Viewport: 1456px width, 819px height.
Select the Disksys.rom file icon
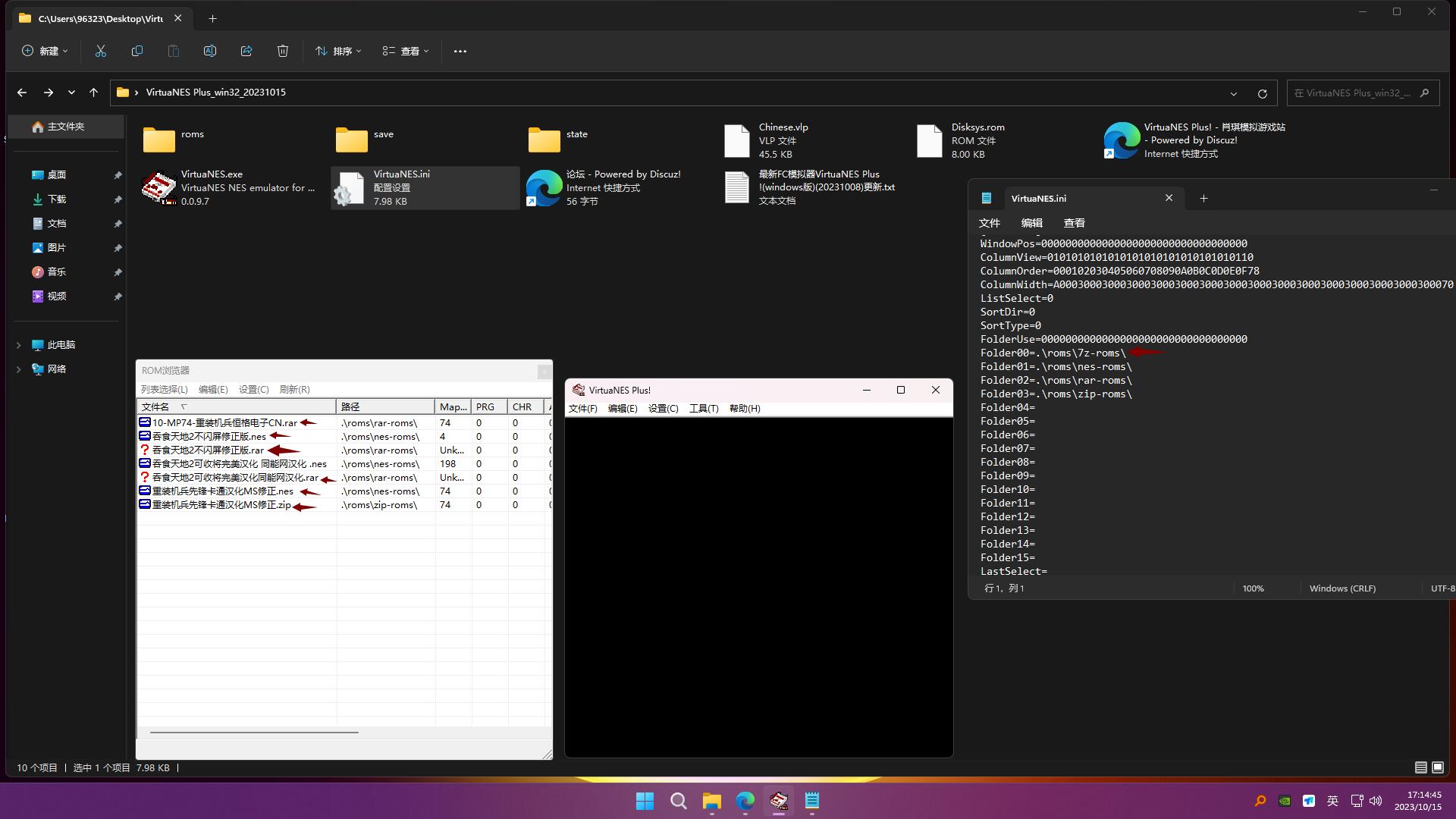[929, 140]
